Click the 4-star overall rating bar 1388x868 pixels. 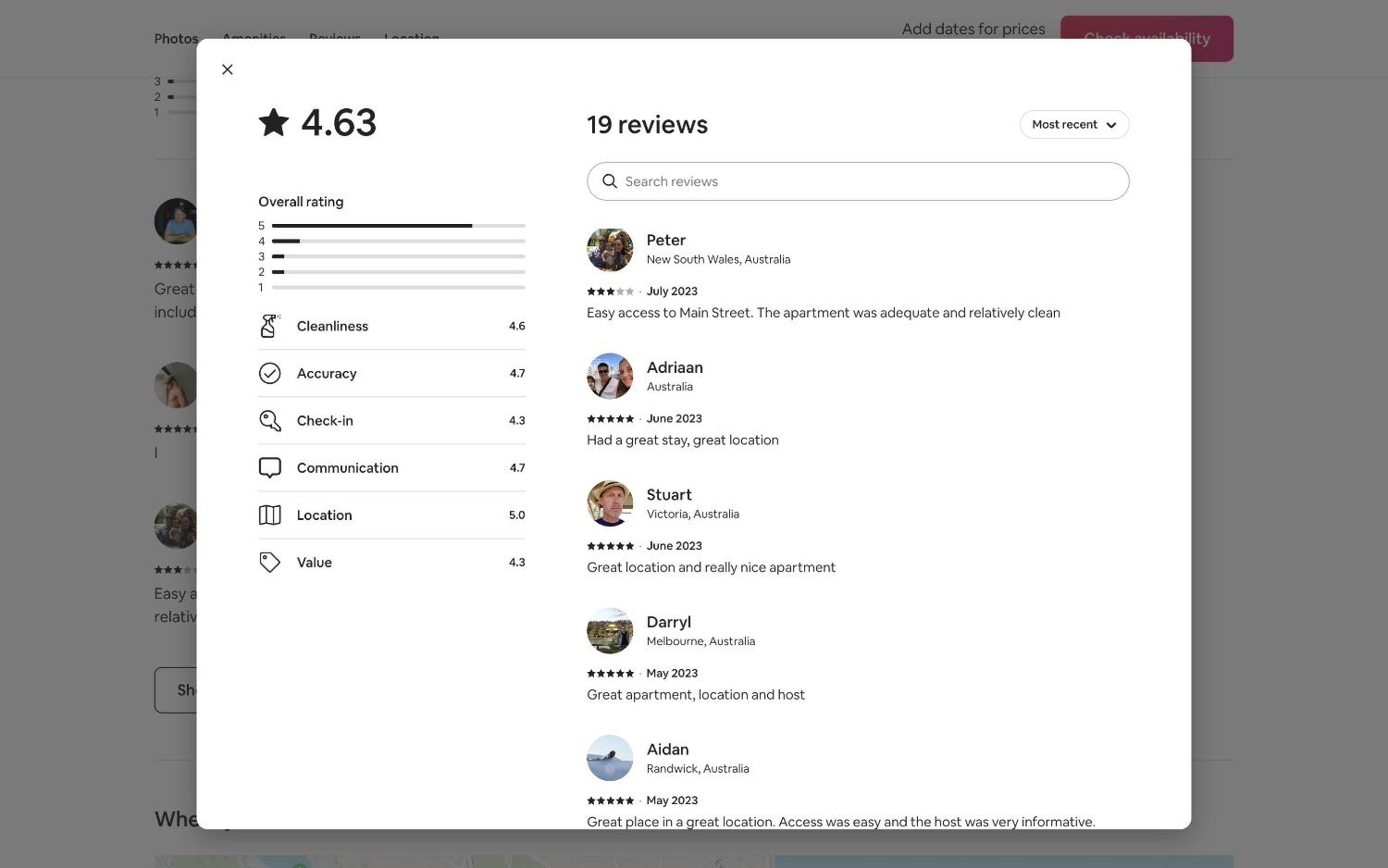point(398,241)
